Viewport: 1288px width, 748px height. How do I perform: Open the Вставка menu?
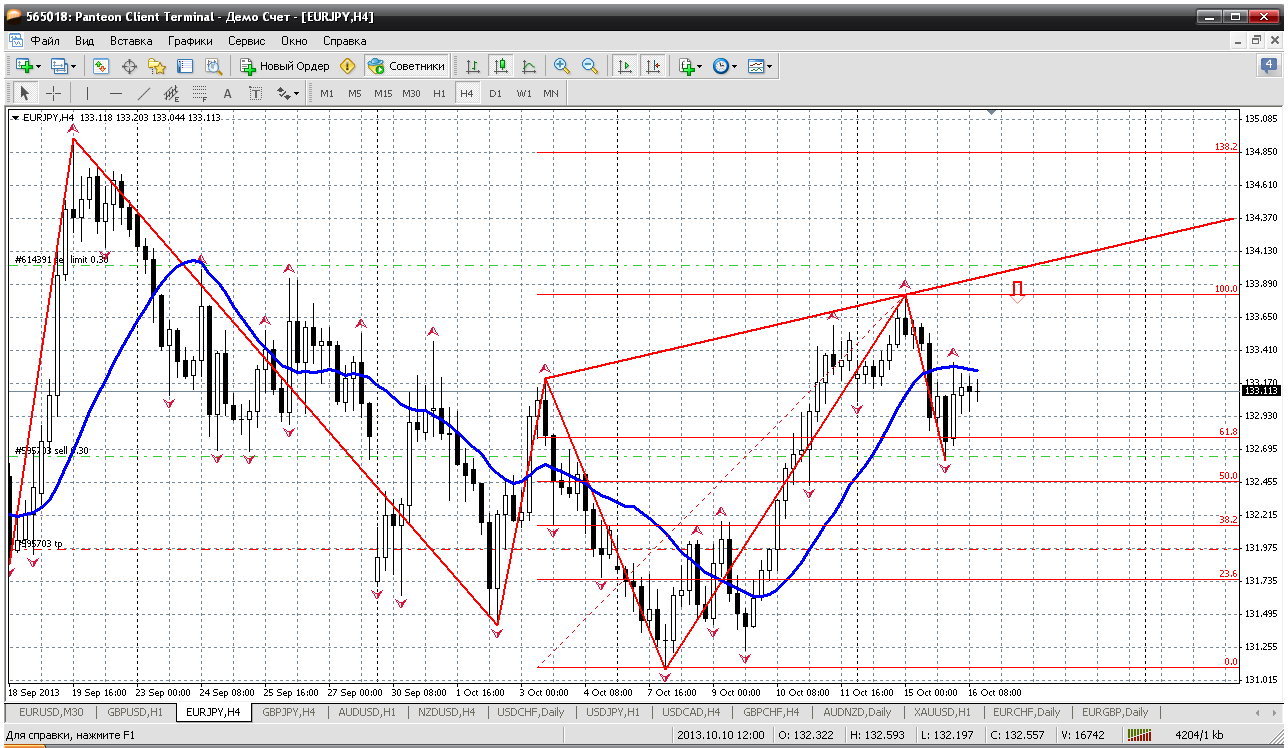[131, 41]
